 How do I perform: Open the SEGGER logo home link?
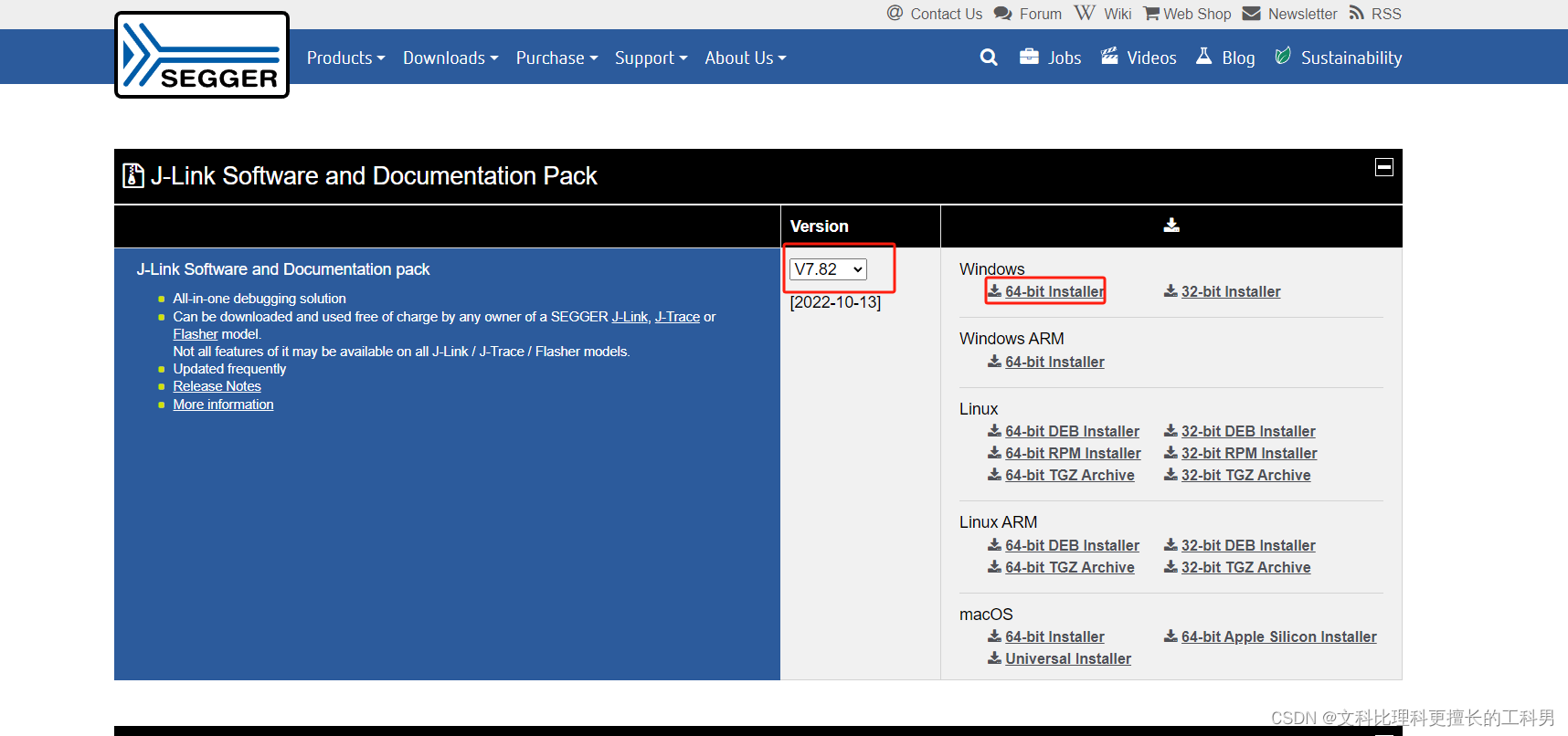pyautogui.click(x=202, y=55)
